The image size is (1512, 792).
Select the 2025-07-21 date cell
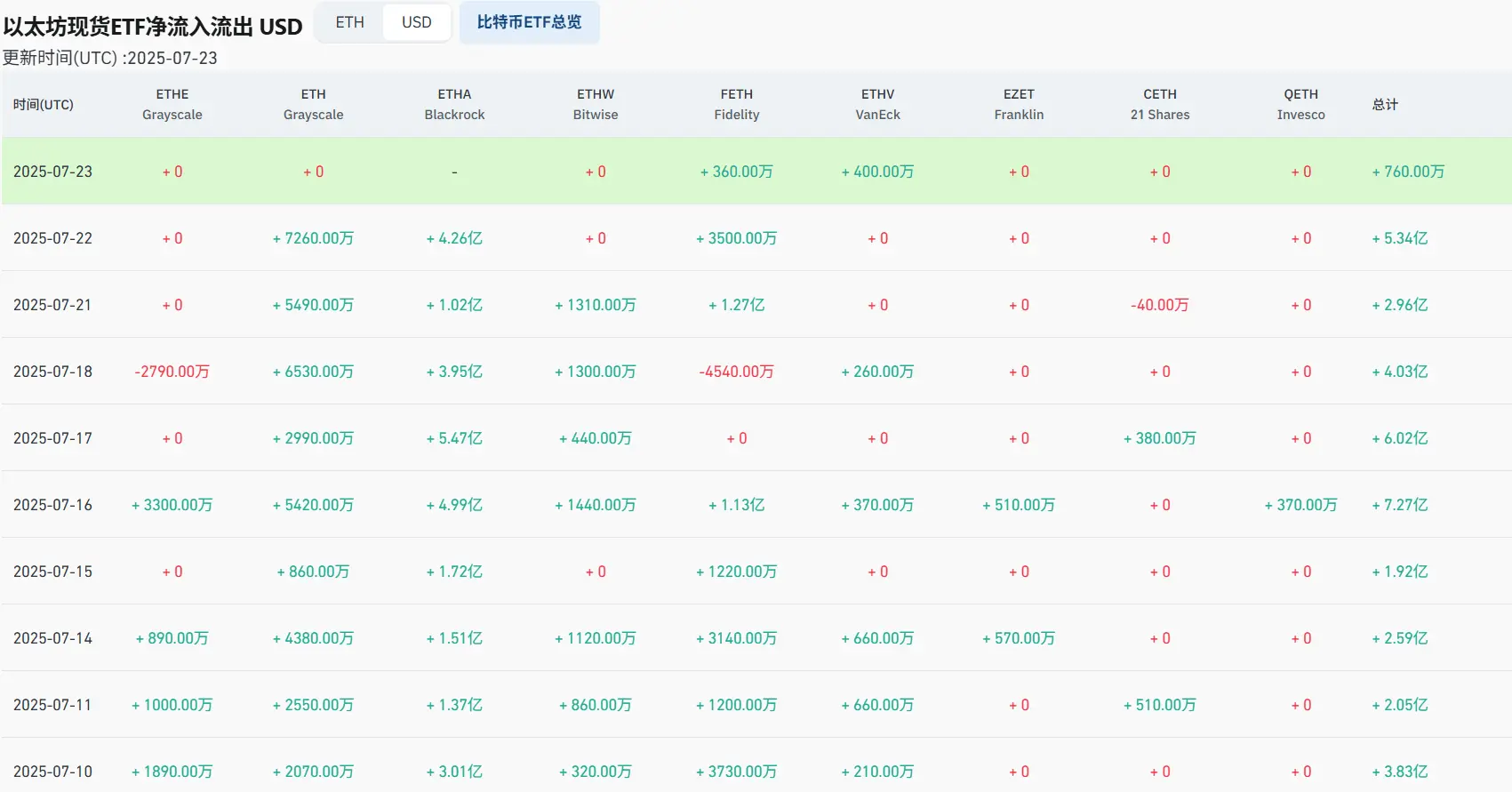click(52, 305)
